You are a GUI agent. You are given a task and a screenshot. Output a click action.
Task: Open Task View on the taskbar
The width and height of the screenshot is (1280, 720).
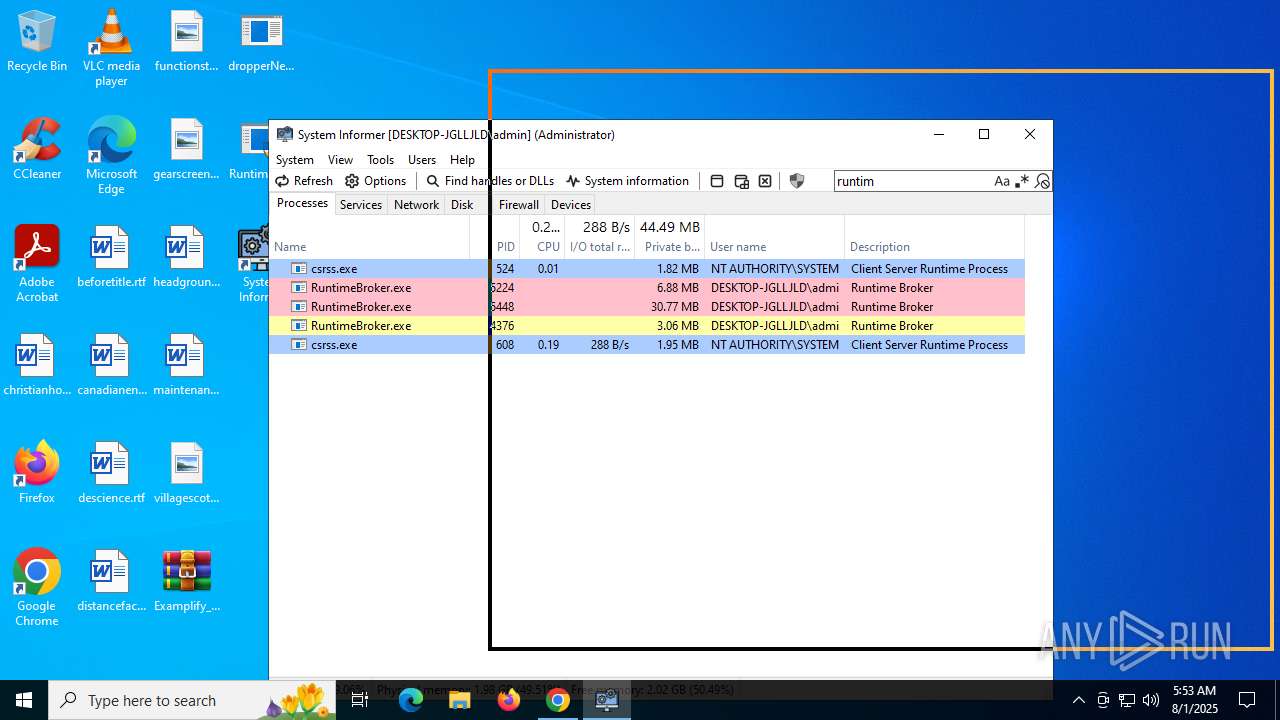coord(360,700)
